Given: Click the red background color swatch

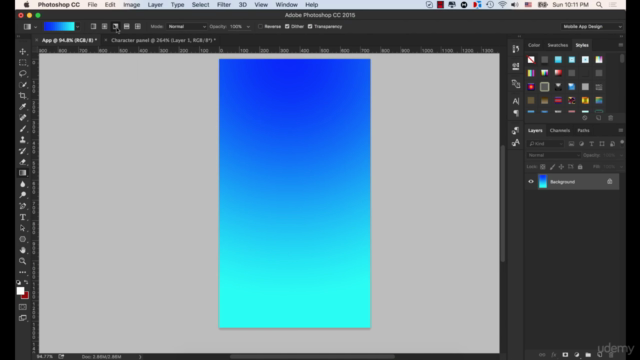Looking at the screenshot, I should point(26,296).
